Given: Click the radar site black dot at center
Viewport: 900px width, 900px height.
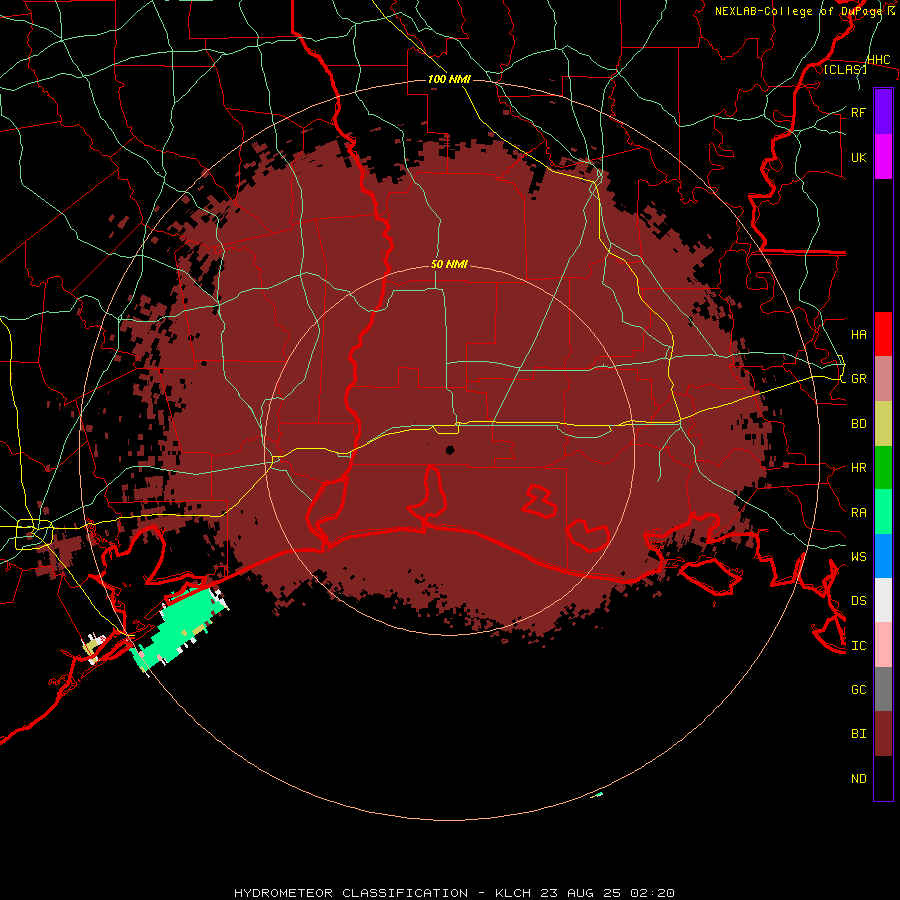Looking at the screenshot, I should coord(450,450).
